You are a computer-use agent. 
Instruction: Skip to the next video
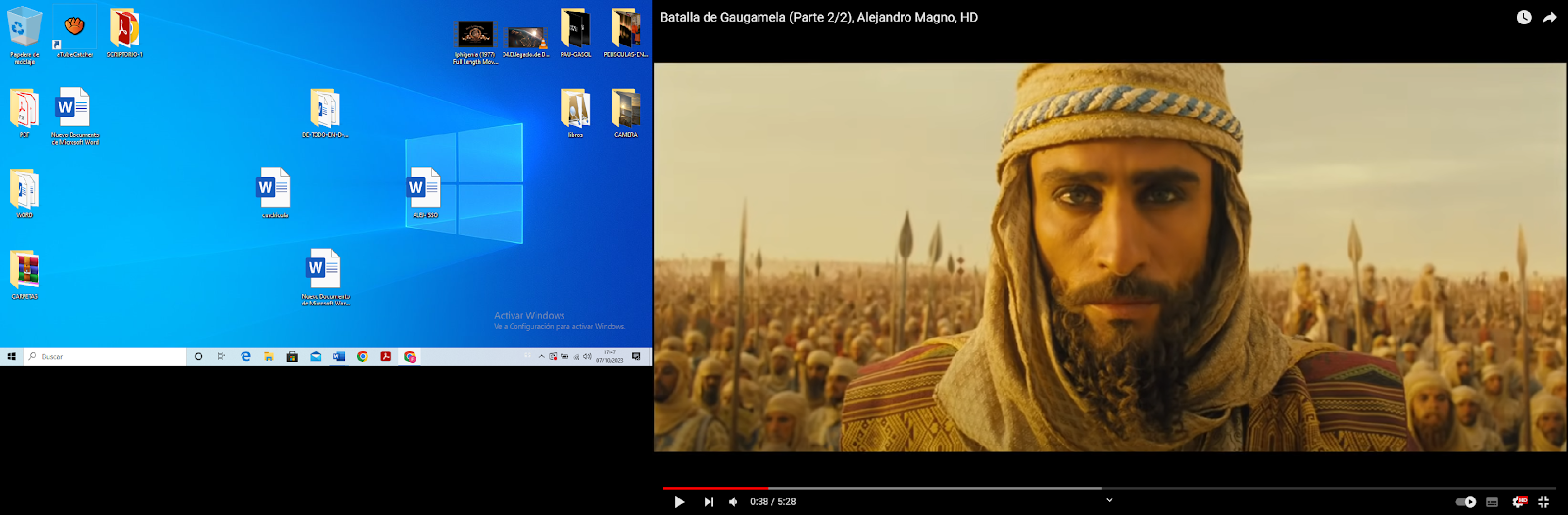pos(709,502)
